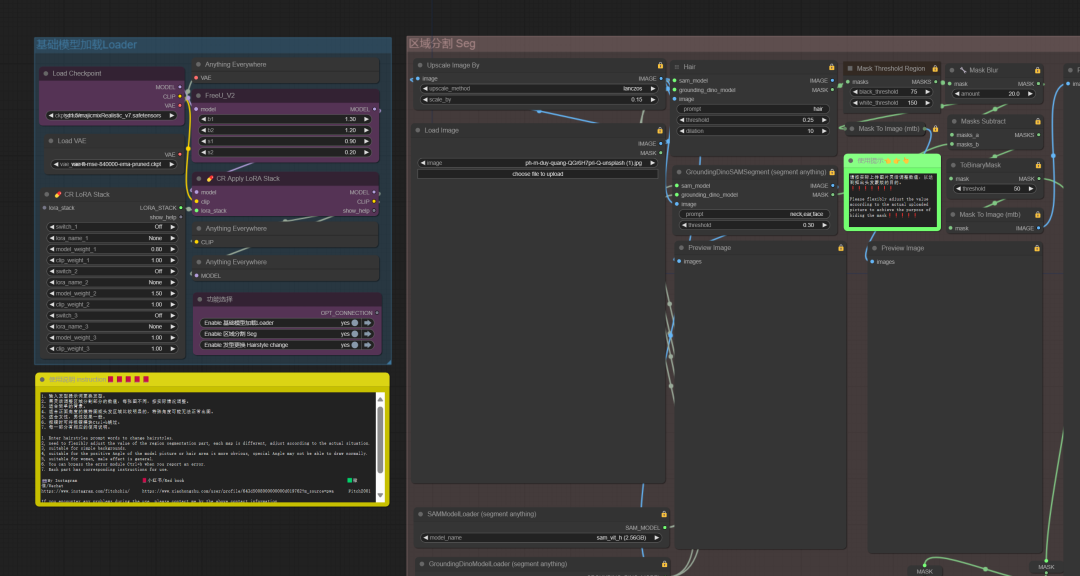Open upscale_method dropdown showing lanczos
Screen dimensions: 1080x576
click(x=539, y=89)
